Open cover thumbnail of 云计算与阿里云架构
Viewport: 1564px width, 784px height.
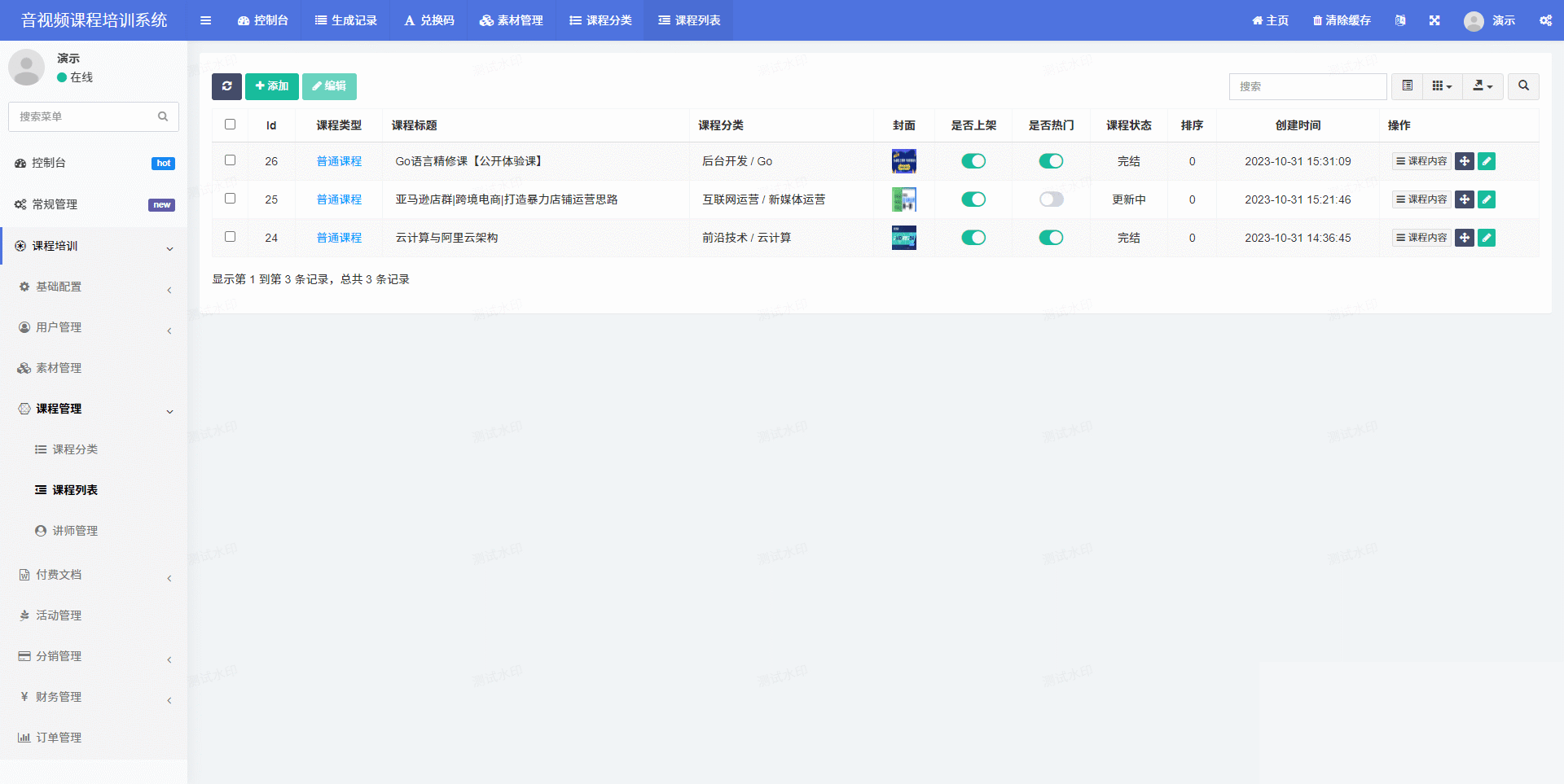click(904, 238)
